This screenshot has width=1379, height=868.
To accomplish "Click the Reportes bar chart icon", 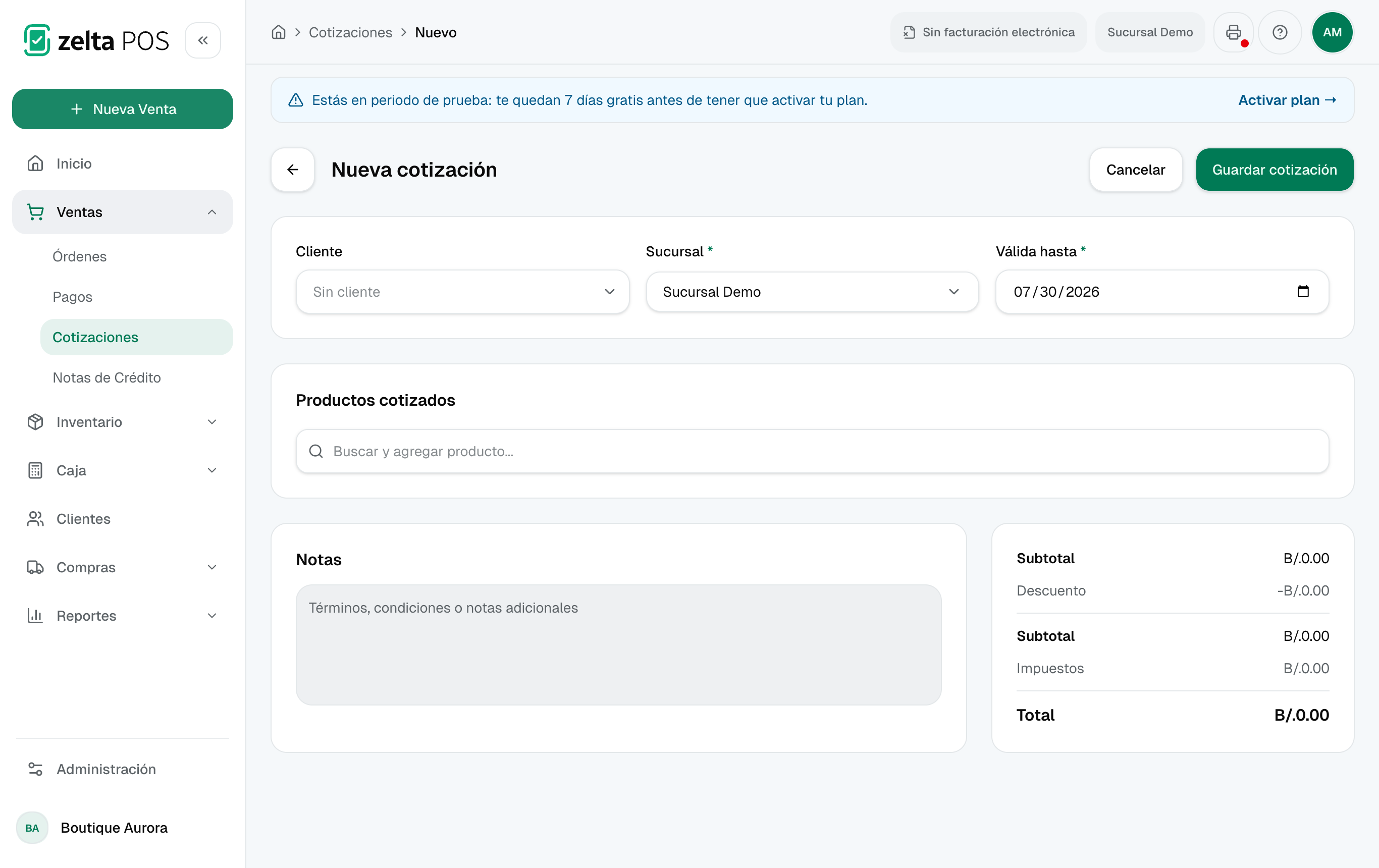I will pyautogui.click(x=35, y=616).
